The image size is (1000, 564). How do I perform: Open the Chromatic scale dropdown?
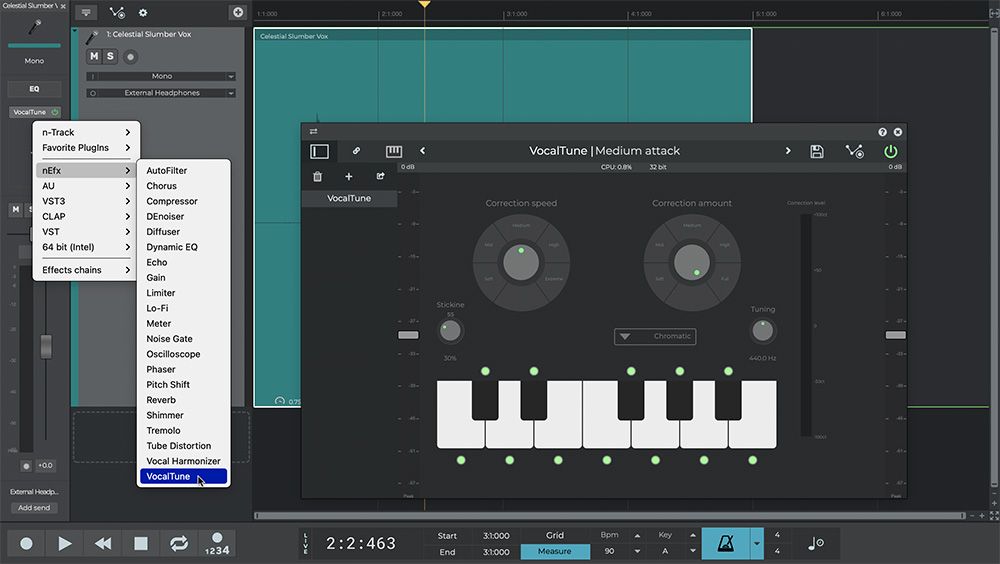tap(655, 336)
